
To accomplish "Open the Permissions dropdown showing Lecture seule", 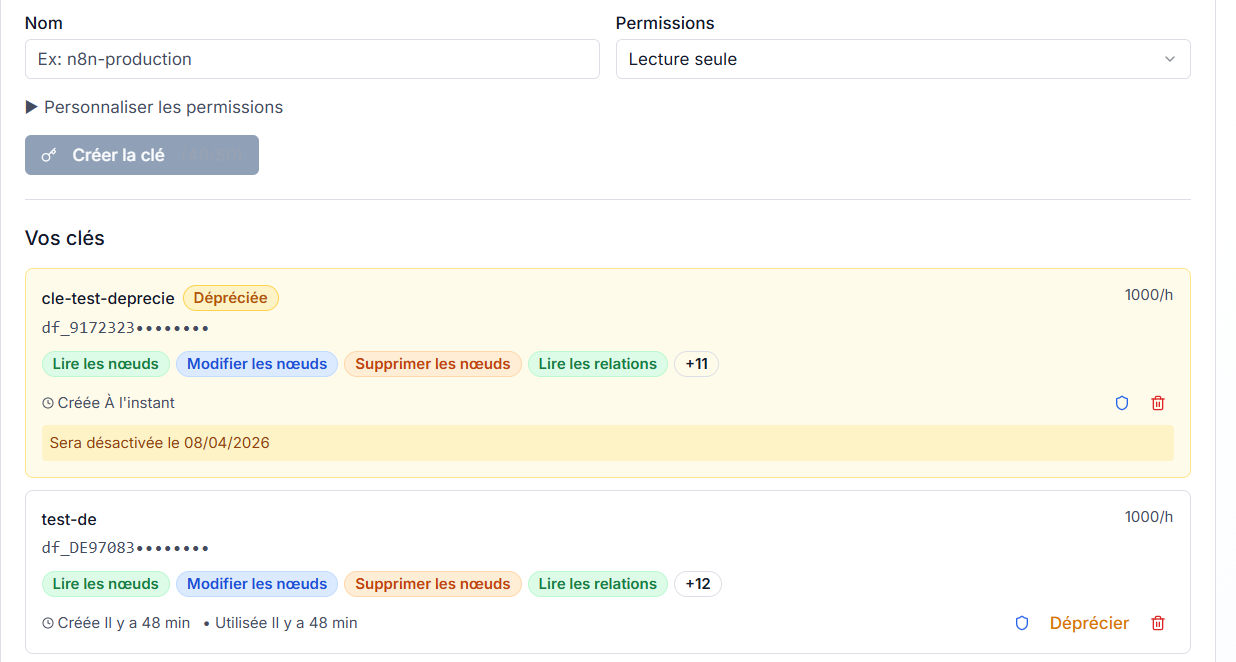I will click(x=902, y=59).
